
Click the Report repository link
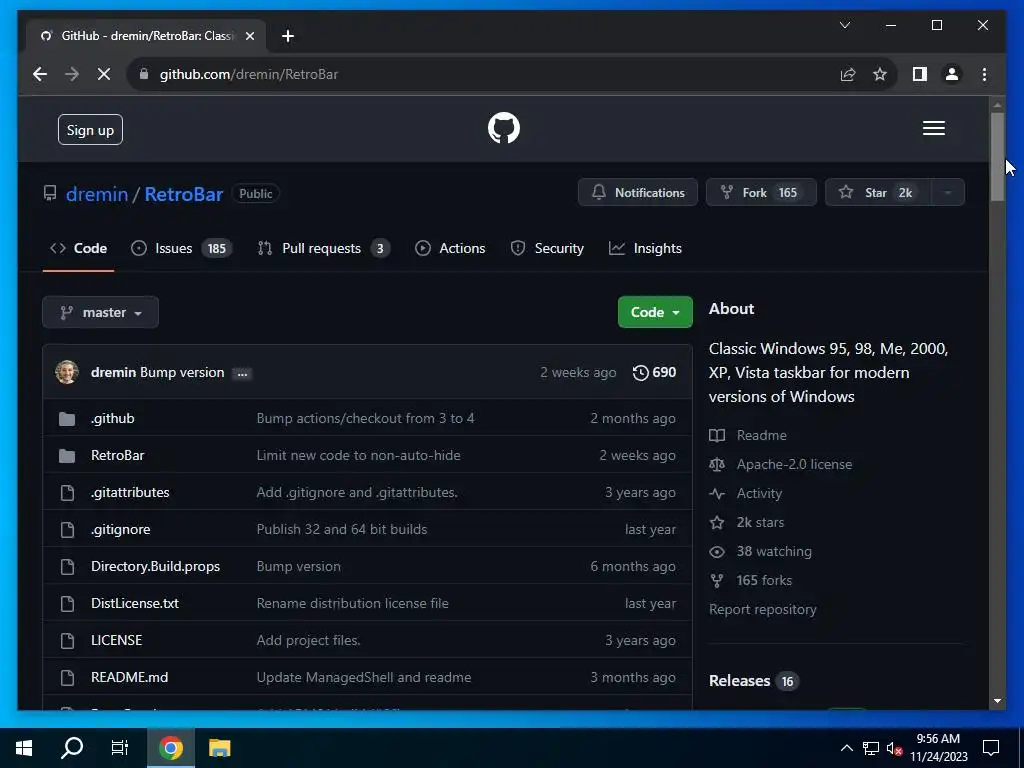click(x=763, y=610)
